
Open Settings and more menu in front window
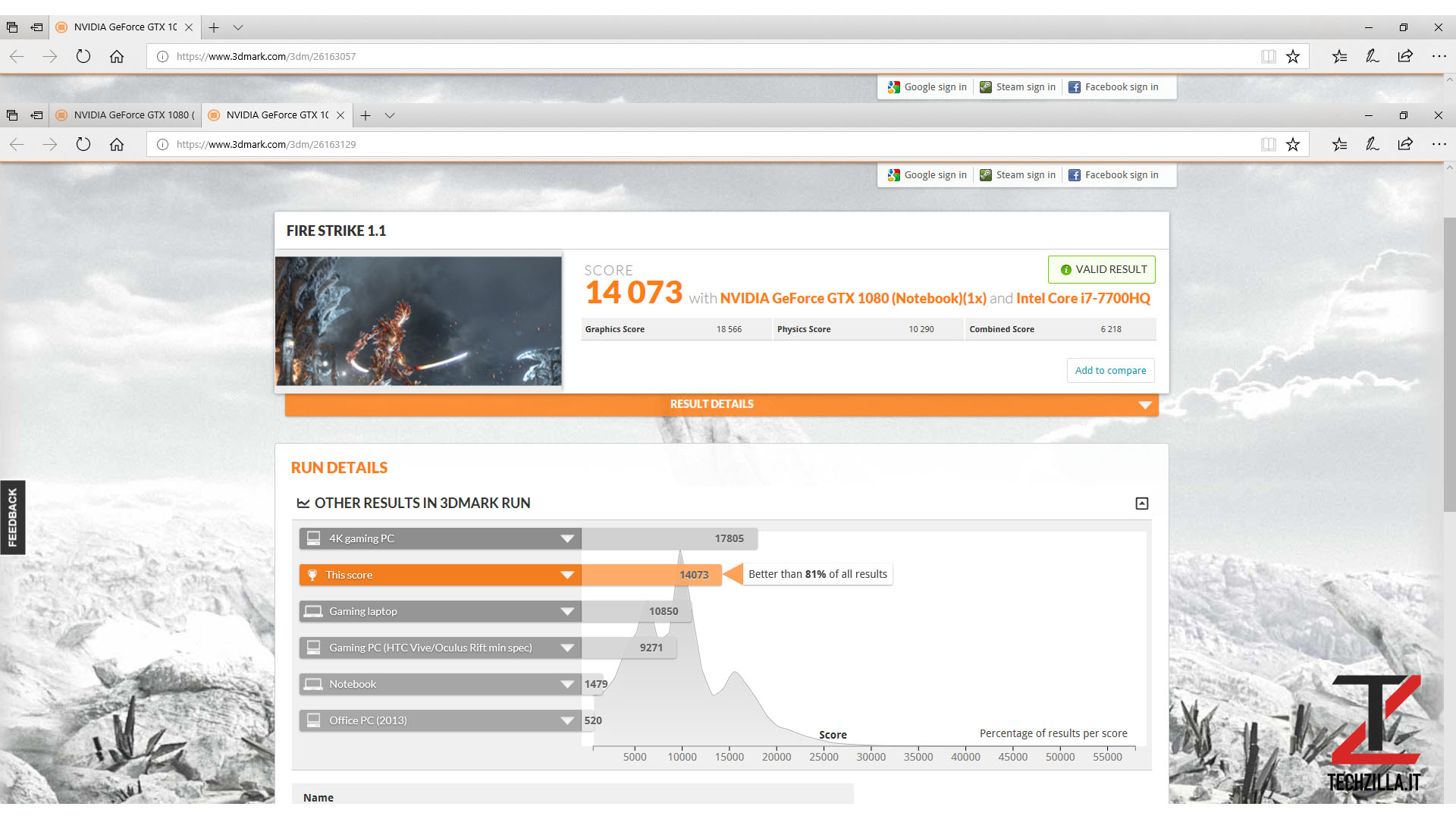(1439, 144)
